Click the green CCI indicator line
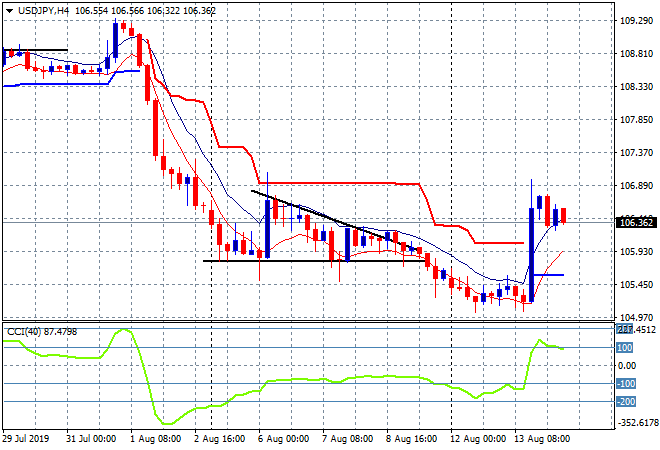 click(x=300, y=381)
